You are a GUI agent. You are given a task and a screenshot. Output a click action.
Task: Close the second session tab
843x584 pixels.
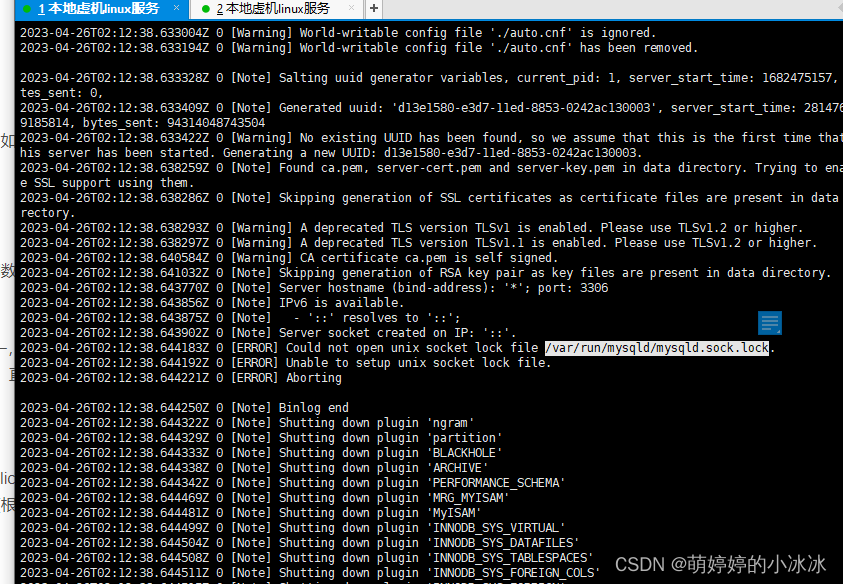pyautogui.click(x=351, y=9)
